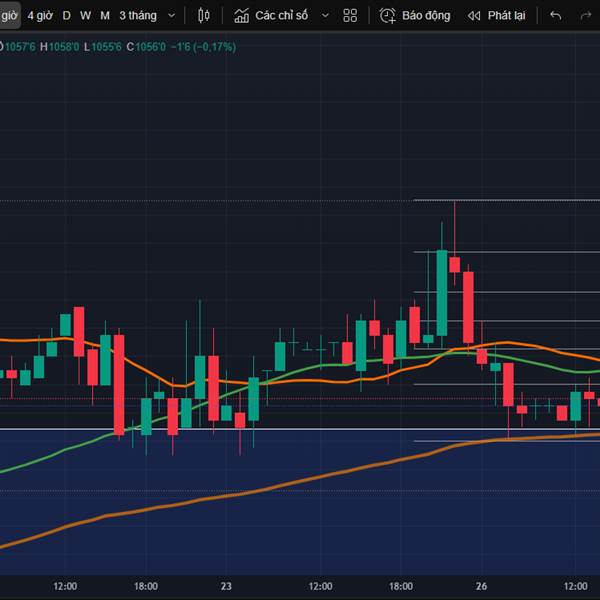Click the 12:00 label between dates 23 and 26

coord(321,586)
